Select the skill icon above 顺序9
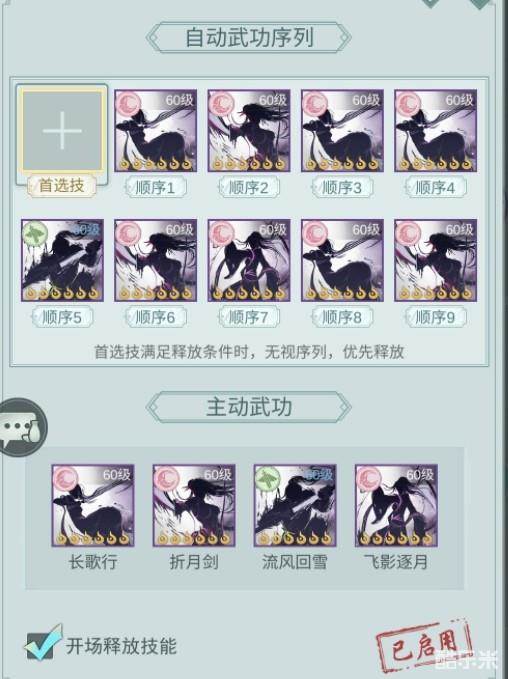 (x=436, y=260)
